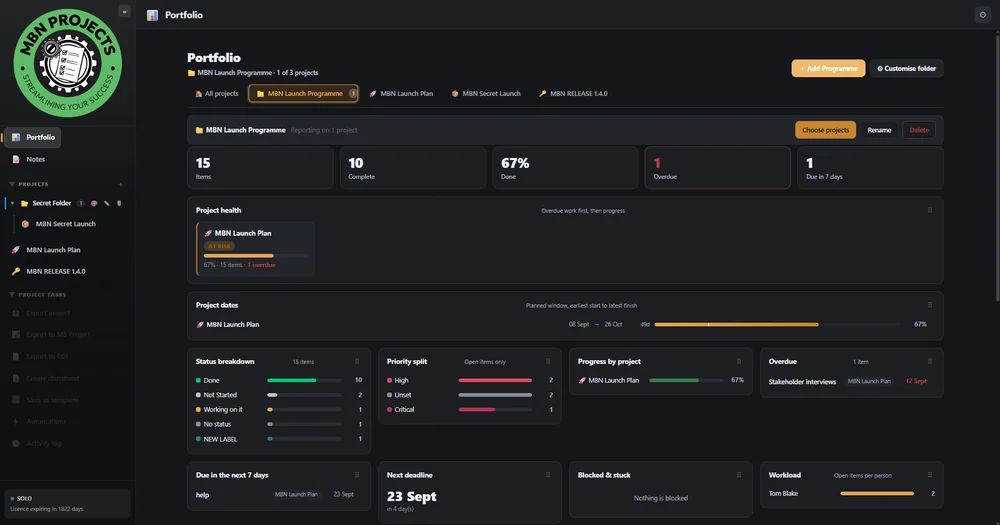This screenshot has width=1000, height=525.
Task: Click Progress by project card grip handle
Action: pyautogui.click(x=739, y=361)
